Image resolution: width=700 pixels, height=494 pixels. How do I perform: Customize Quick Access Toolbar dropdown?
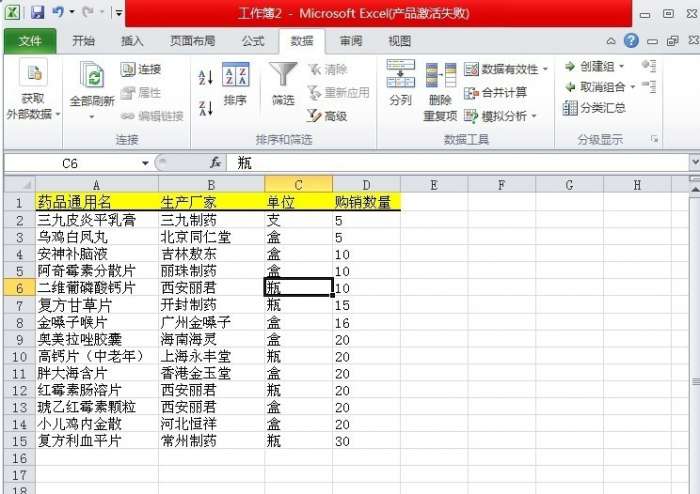pos(119,13)
